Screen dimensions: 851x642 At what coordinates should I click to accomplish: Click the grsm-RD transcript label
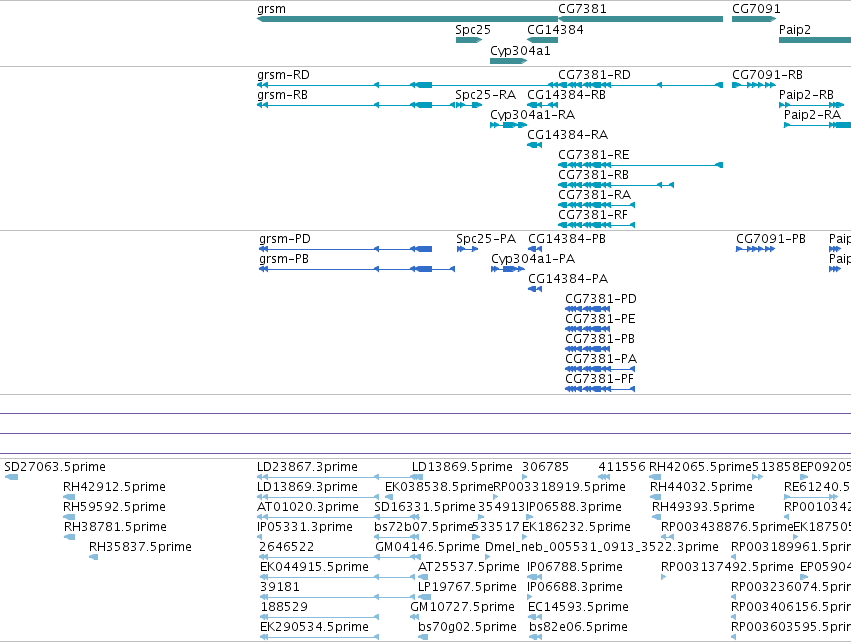[283, 75]
